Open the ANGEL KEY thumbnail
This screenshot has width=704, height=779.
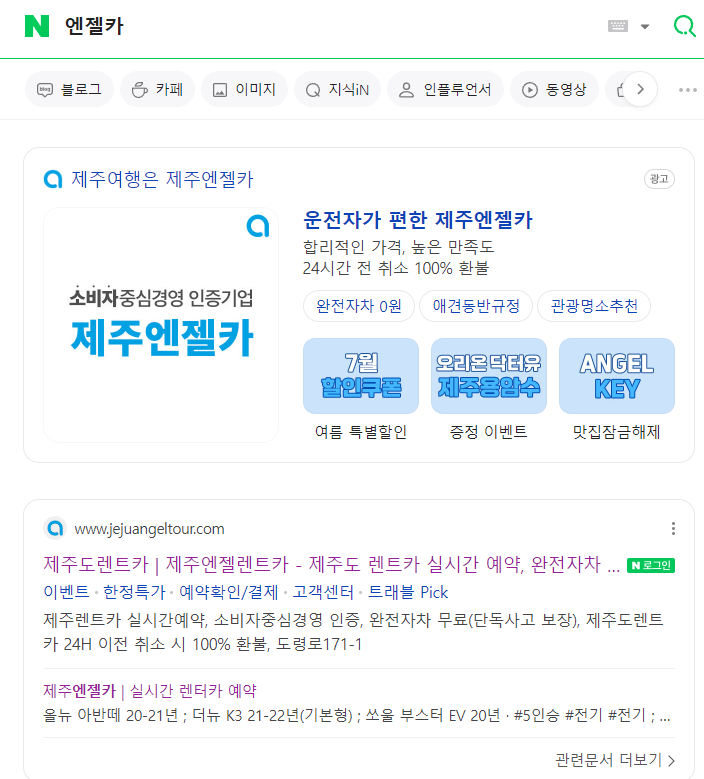click(x=617, y=376)
